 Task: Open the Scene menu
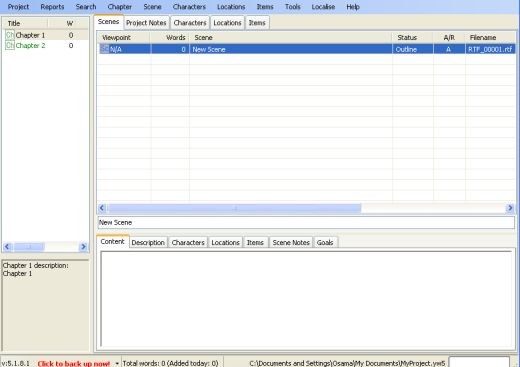pyautogui.click(x=152, y=7)
